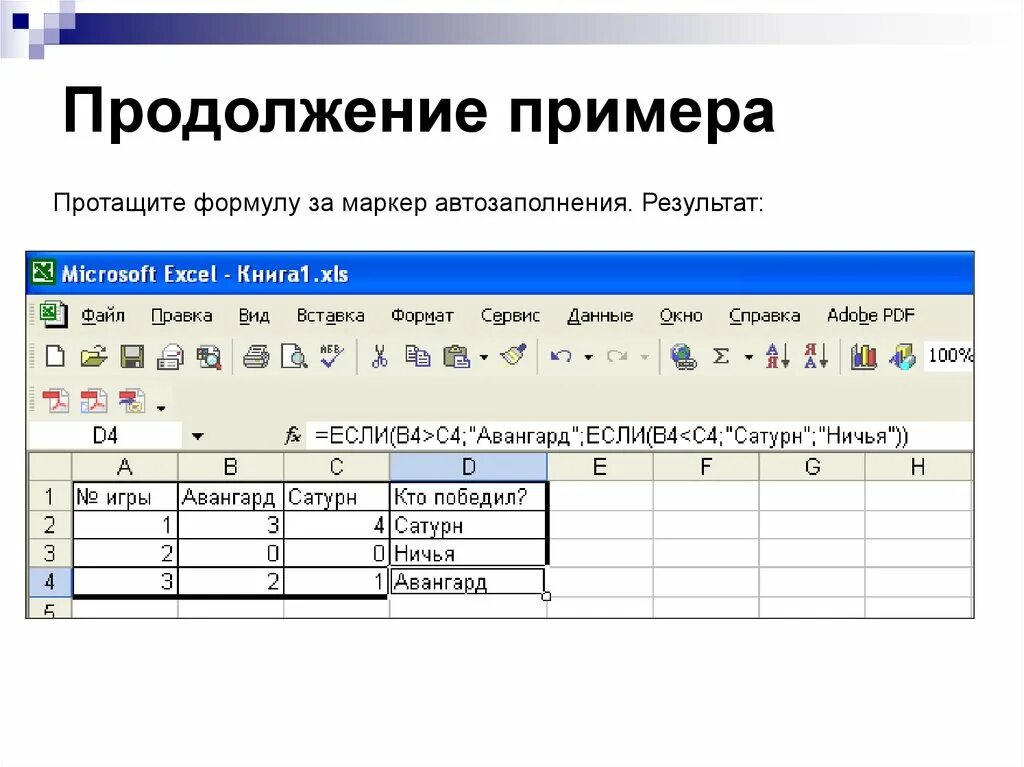The height and width of the screenshot is (767, 1024).
Task: Open the Сервис menu
Action: pos(510,316)
